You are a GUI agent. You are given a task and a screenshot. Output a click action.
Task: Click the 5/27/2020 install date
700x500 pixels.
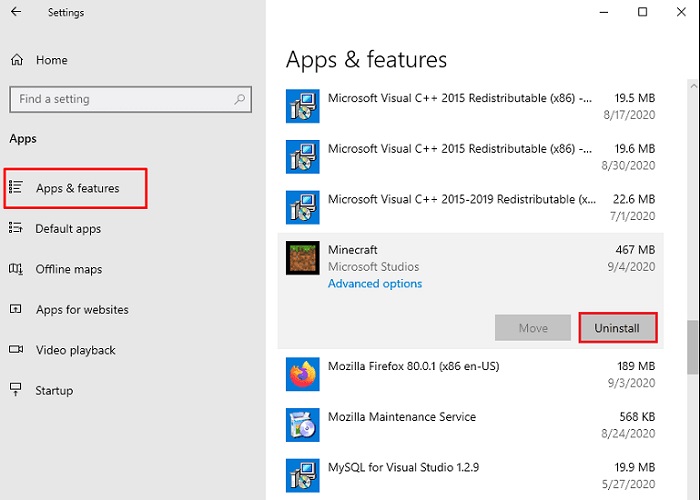pyautogui.click(x=629, y=484)
